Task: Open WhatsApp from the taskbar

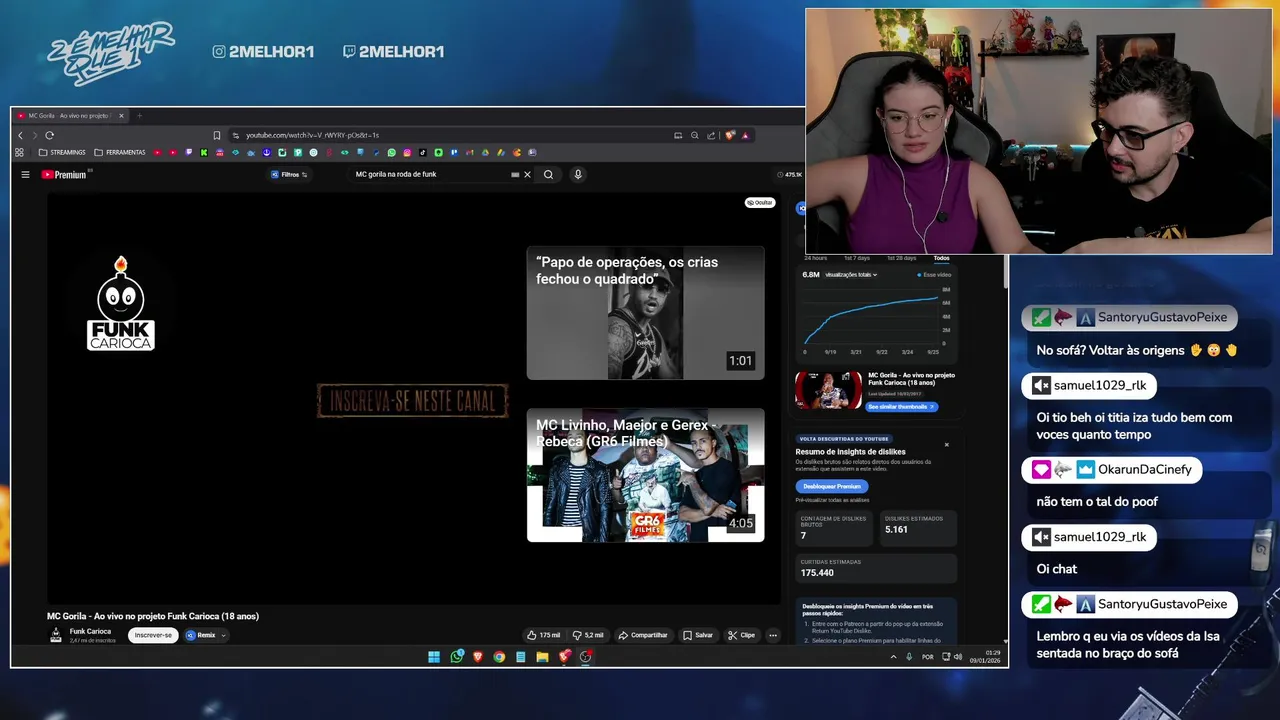Action: (457, 657)
